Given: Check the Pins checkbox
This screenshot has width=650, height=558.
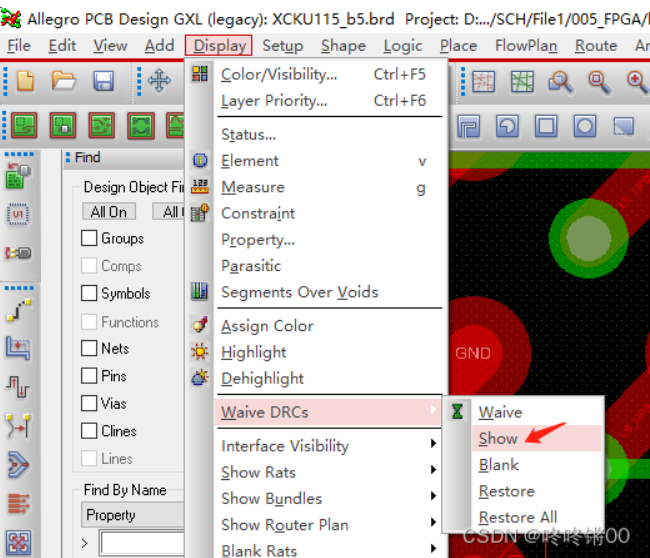Looking at the screenshot, I should [89, 376].
